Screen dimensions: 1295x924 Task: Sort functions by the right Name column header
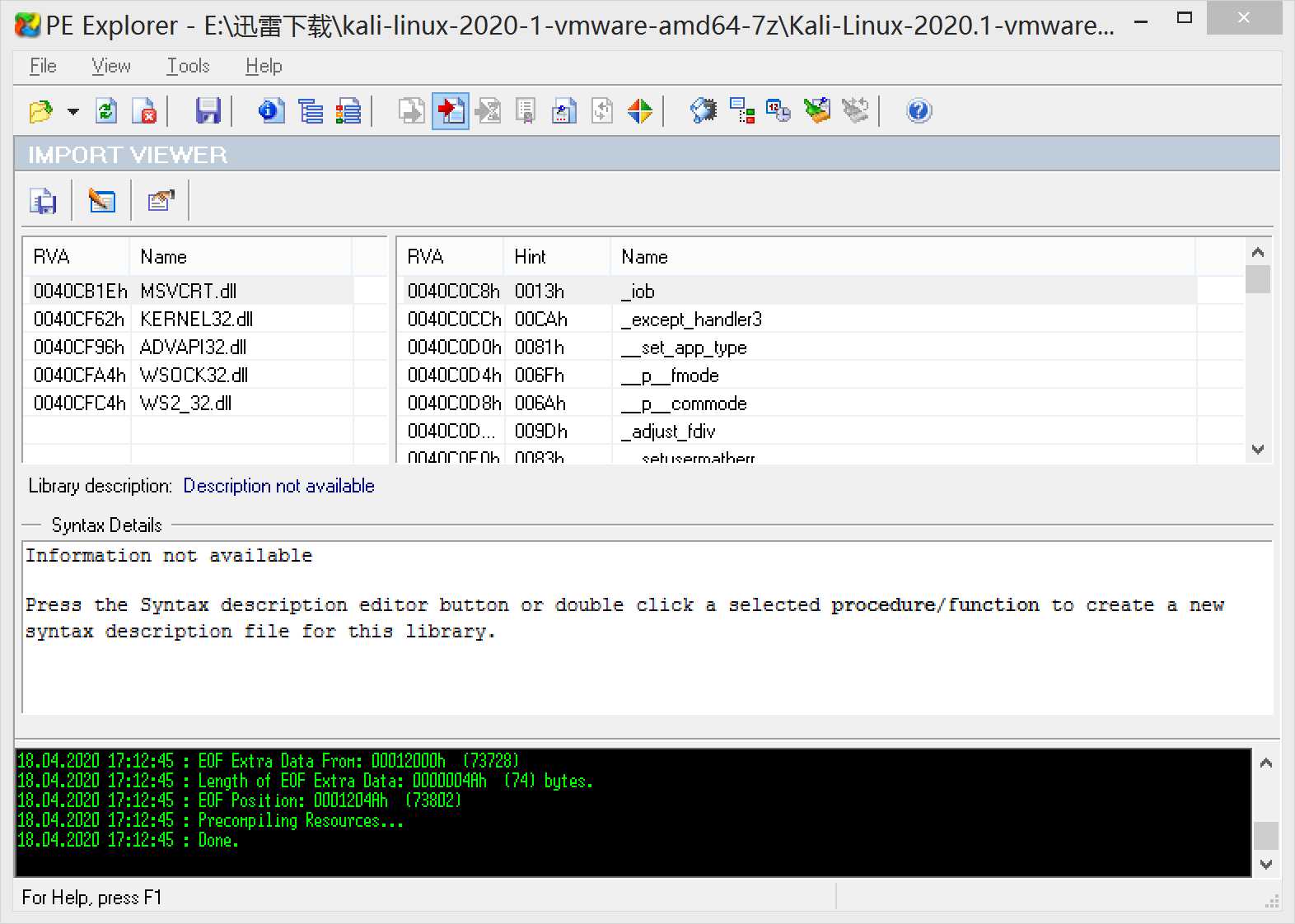[x=903, y=257]
